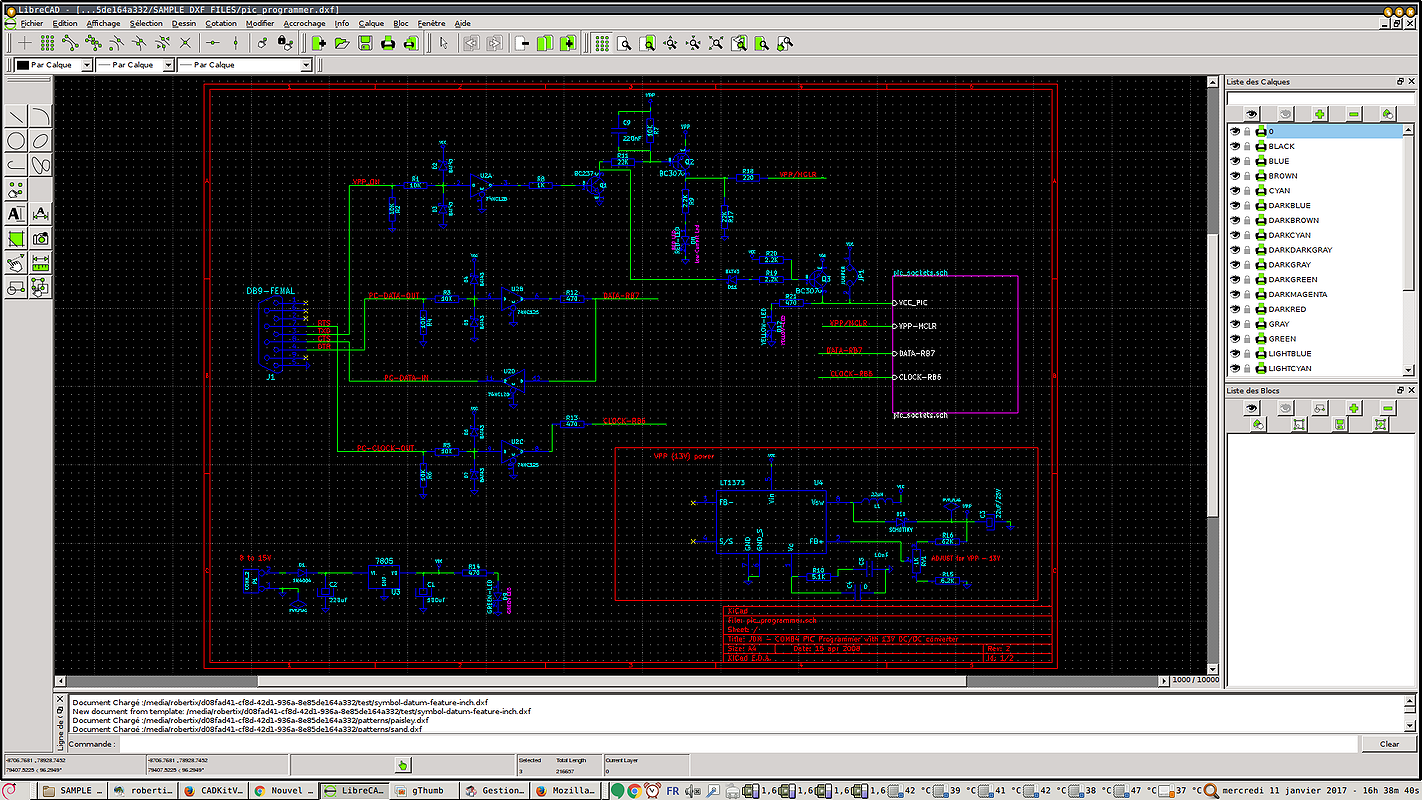
Task: Select the Ellipse drawing tool
Action: [x=40, y=140]
